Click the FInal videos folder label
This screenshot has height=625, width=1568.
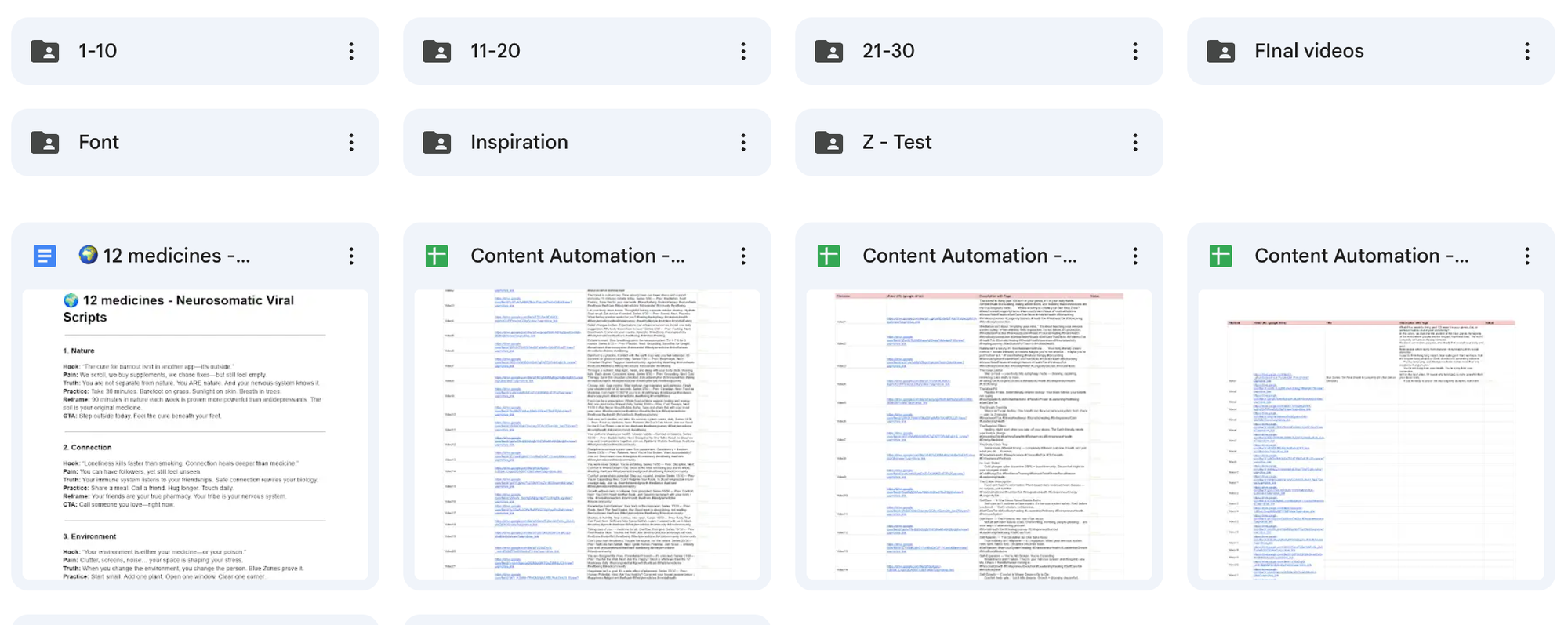tap(1308, 52)
